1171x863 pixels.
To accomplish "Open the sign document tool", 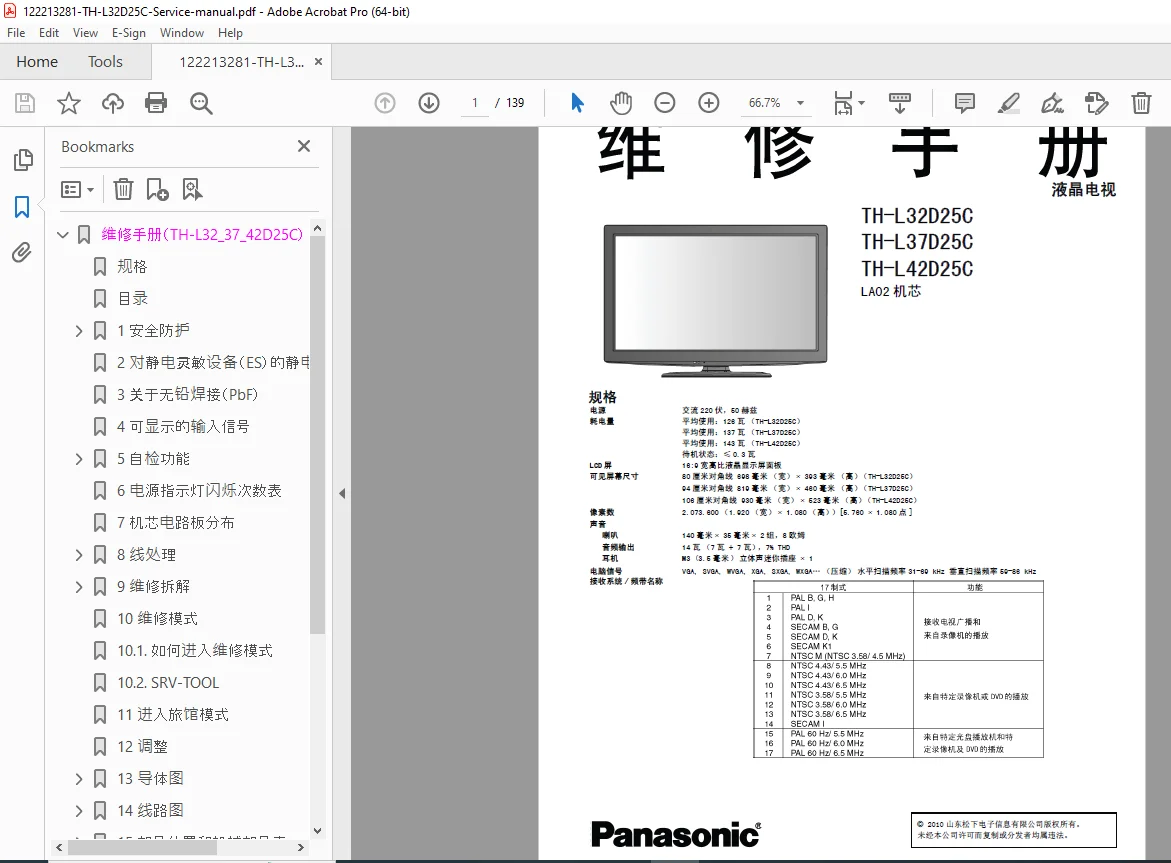I will (1052, 103).
